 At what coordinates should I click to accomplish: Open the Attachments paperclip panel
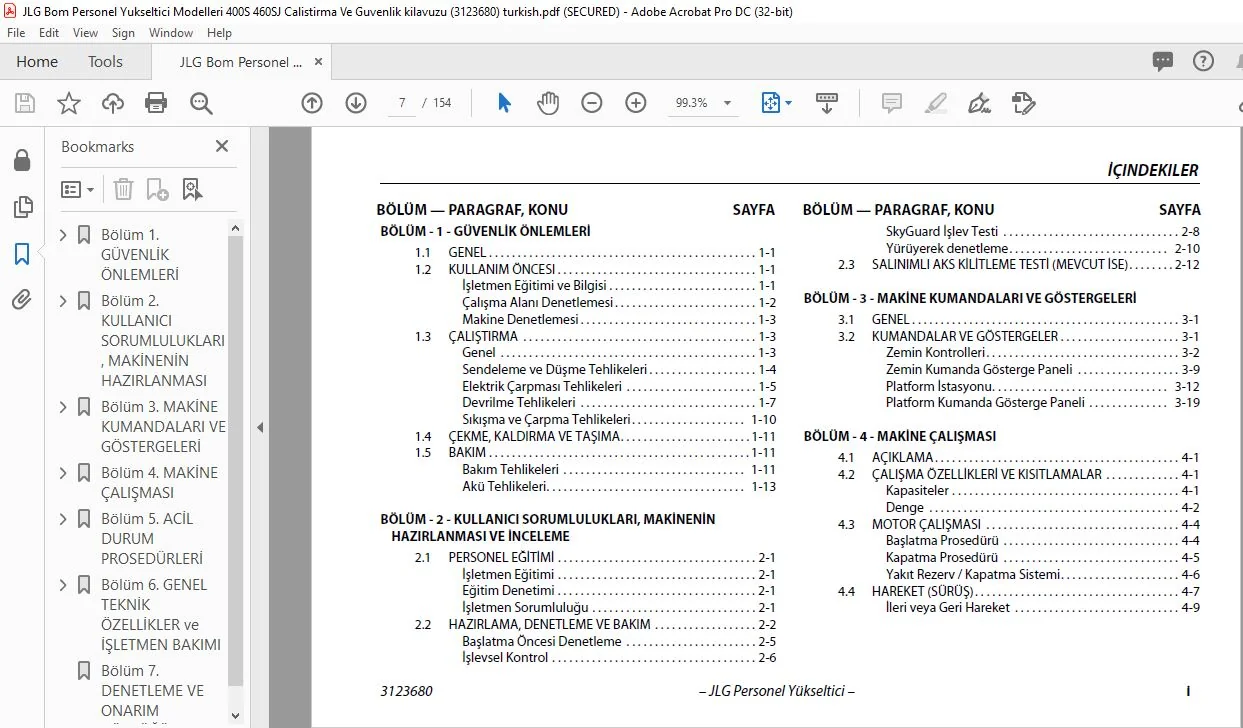point(22,300)
